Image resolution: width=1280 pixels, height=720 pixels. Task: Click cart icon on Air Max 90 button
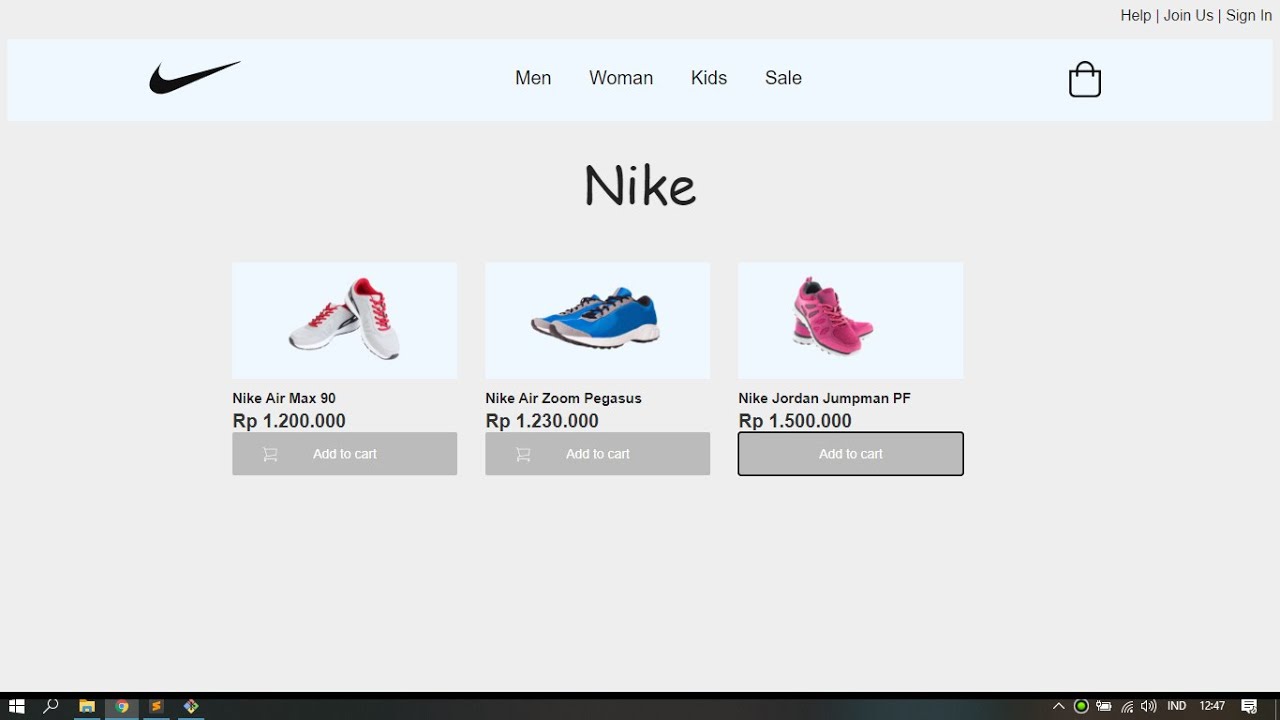(x=270, y=454)
